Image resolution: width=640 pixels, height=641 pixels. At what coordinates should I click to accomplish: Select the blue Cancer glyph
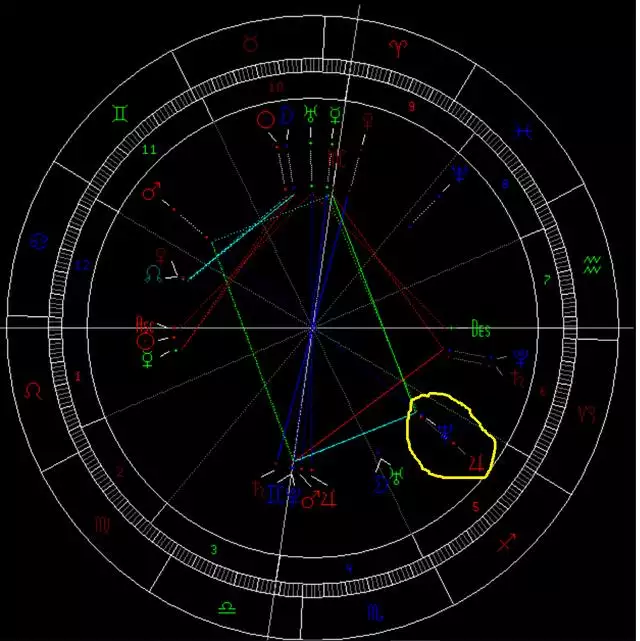[x=38, y=239]
